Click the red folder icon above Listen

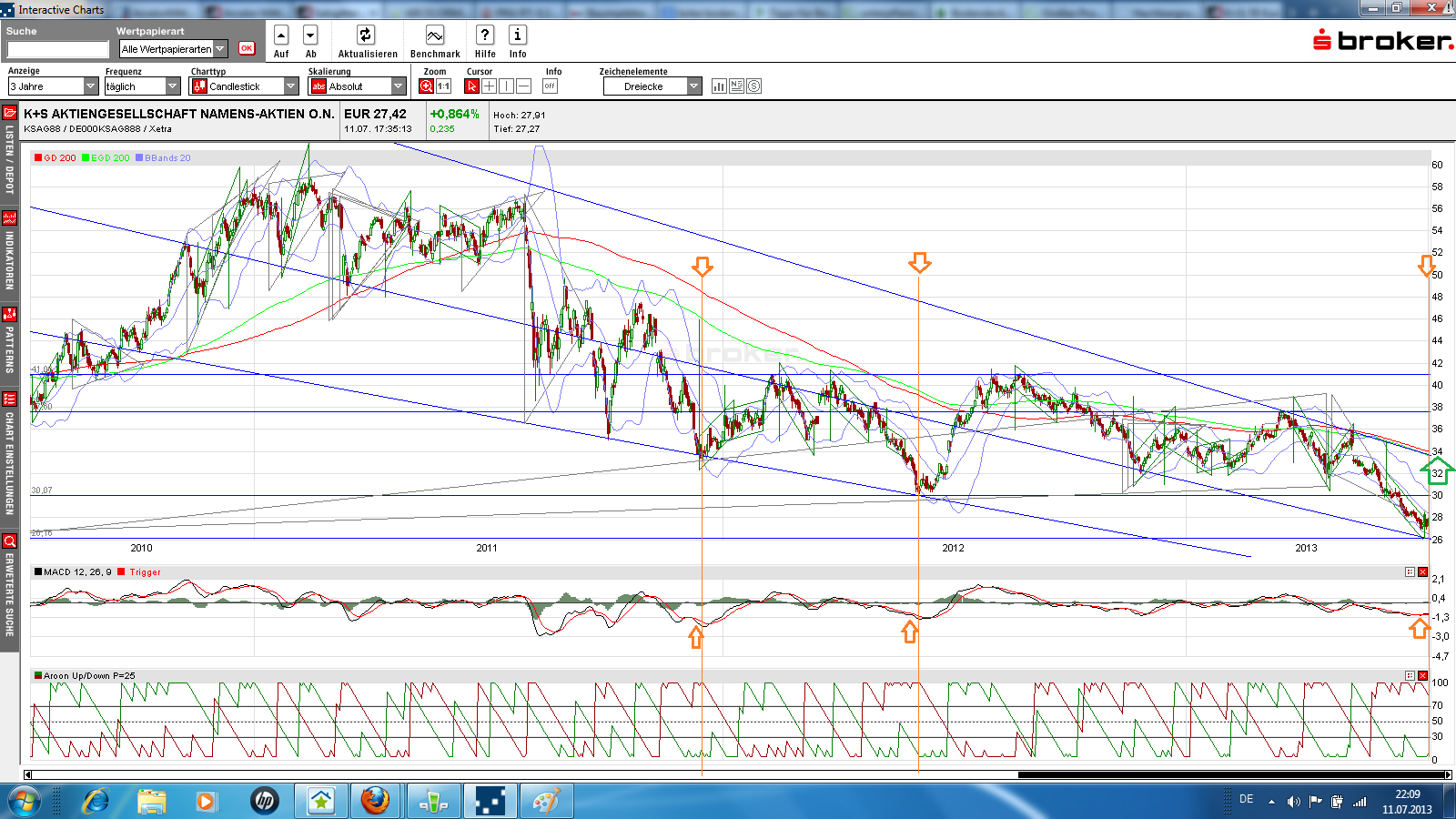tap(10, 113)
